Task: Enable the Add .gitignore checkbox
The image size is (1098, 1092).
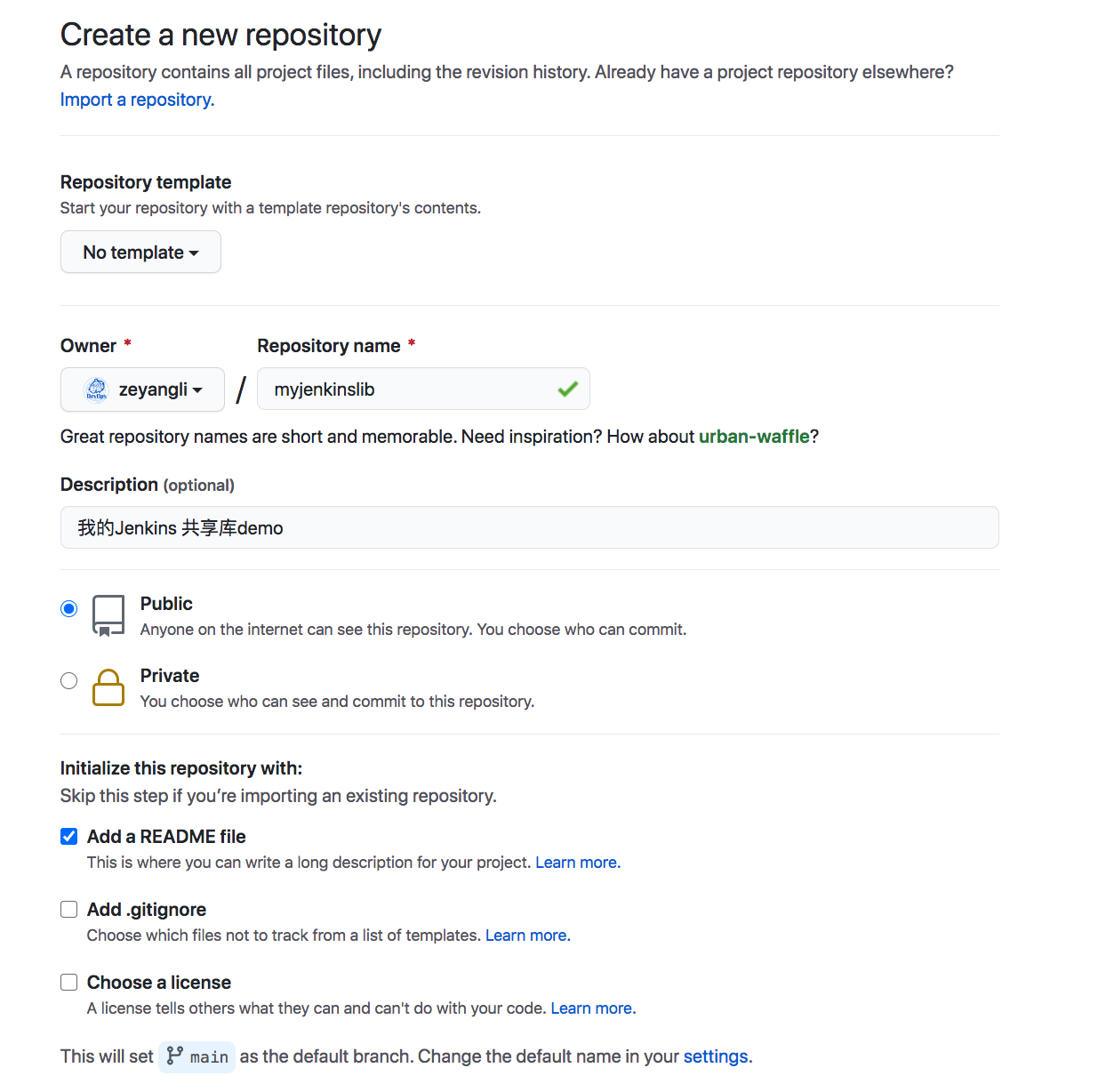Action: [x=69, y=910]
